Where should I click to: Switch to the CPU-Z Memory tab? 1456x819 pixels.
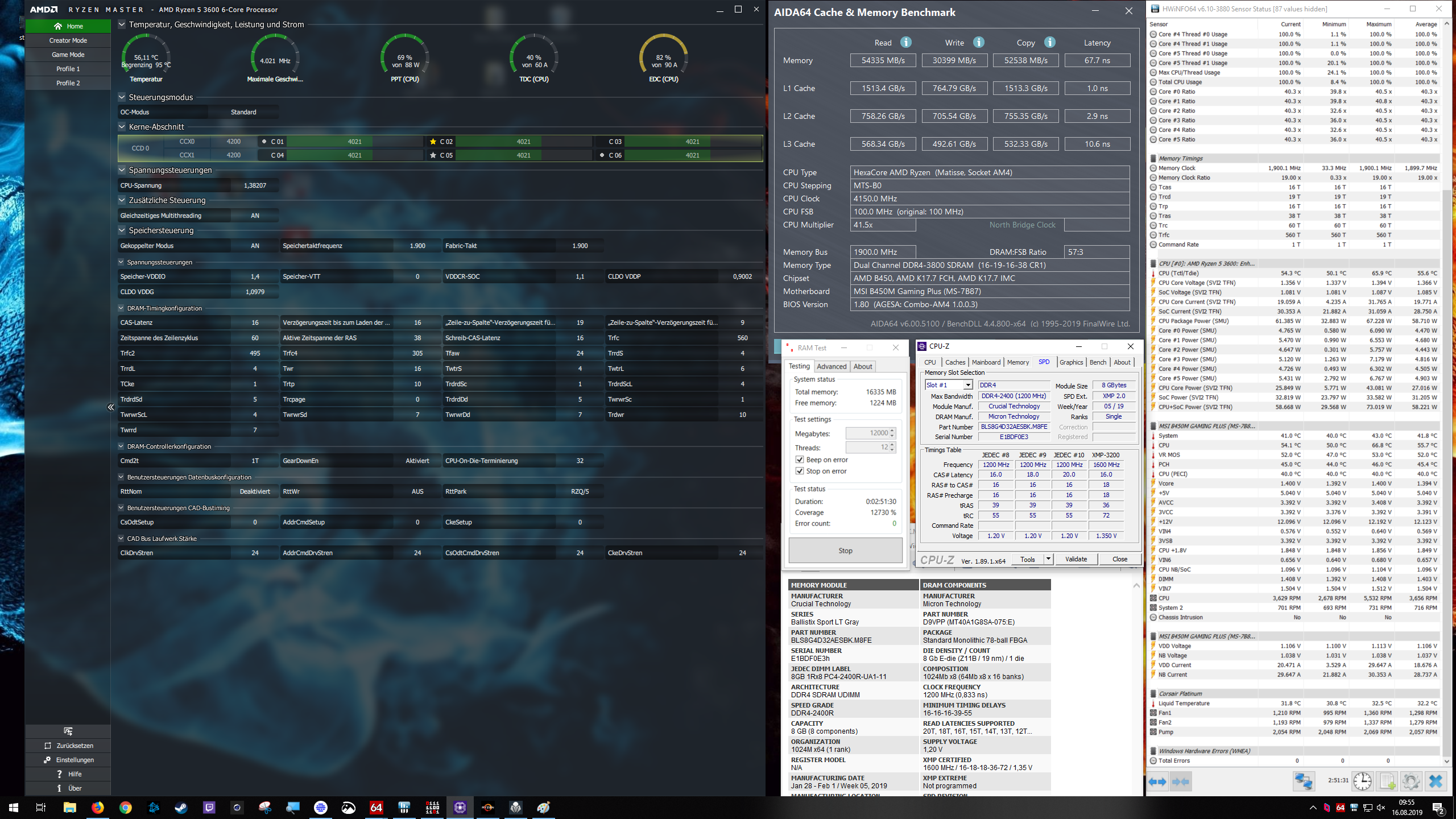pyautogui.click(x=1017, y=362)
